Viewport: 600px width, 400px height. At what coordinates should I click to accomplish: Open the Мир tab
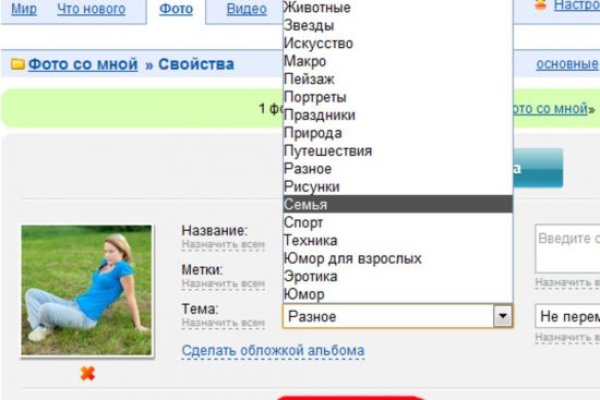tap(23, 9)
